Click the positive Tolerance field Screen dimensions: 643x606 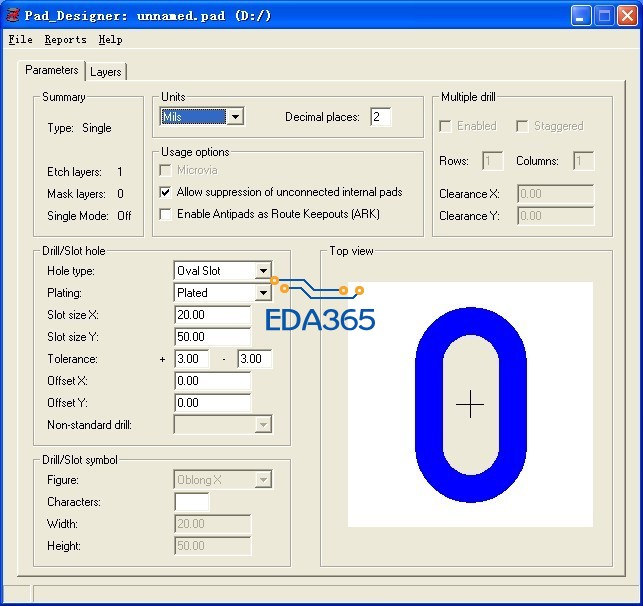click(x=192, y=359)
